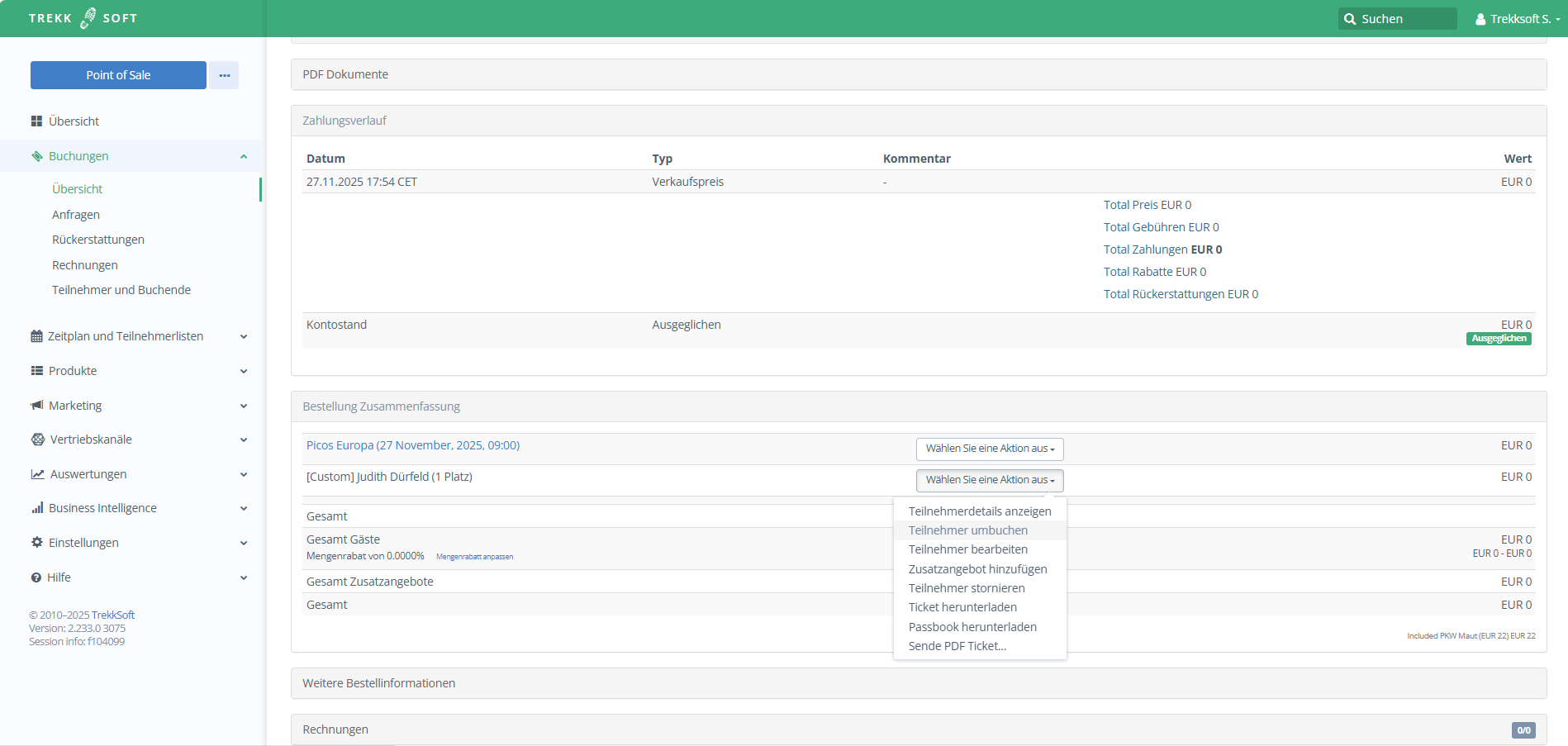Click the Produkte list icon
Screen dimensions: 1568x746
36,371
